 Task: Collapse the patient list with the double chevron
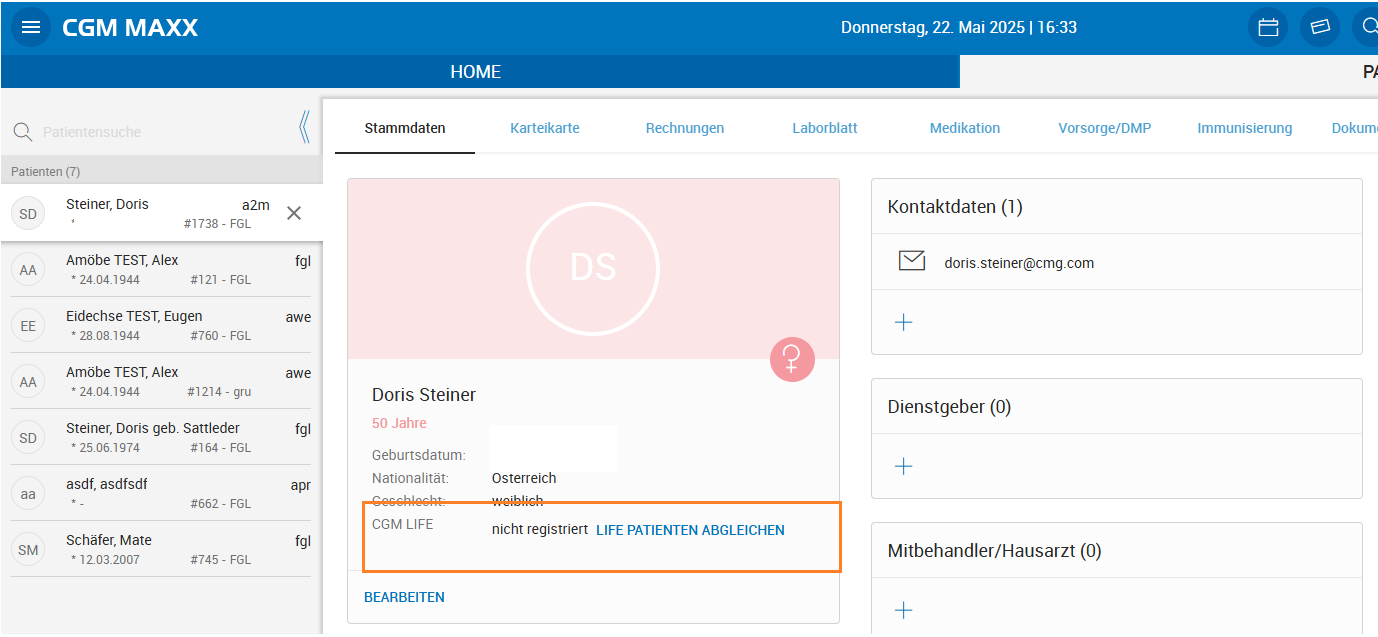tap(304, 126)
